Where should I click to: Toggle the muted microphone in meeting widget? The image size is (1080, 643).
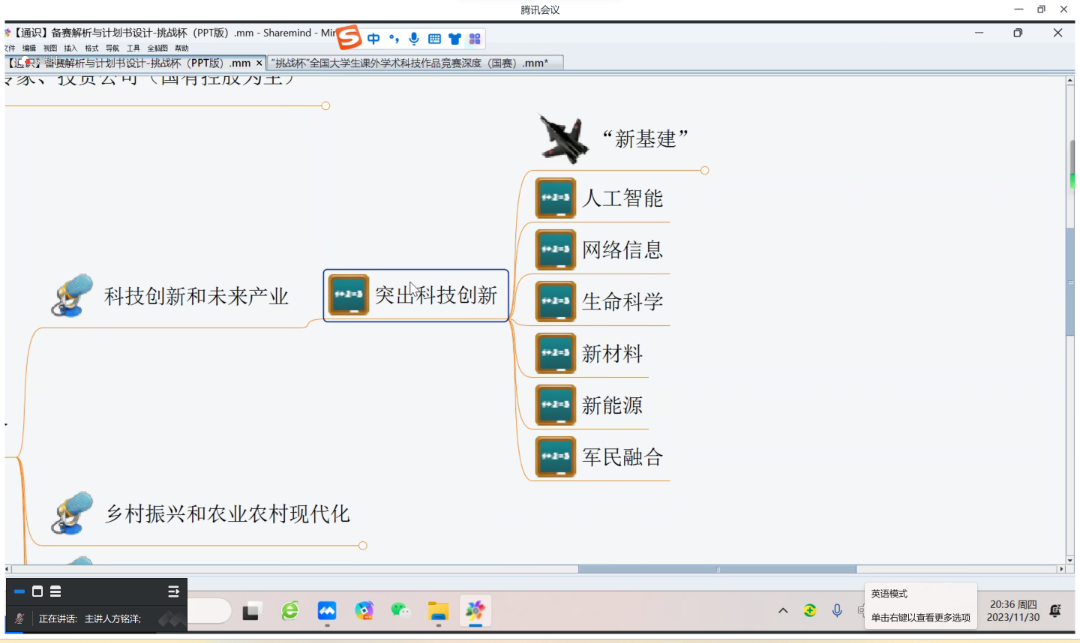click(x=19, y=619)
